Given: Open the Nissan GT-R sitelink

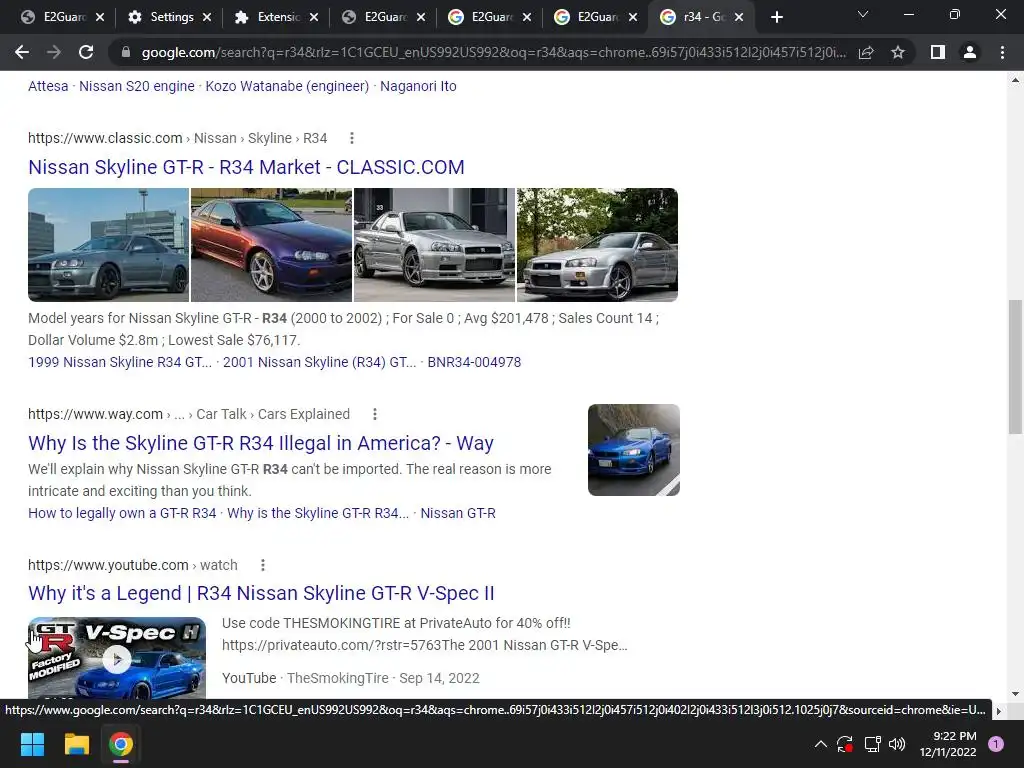Looking at the screenshot, I should coord(458,513).
